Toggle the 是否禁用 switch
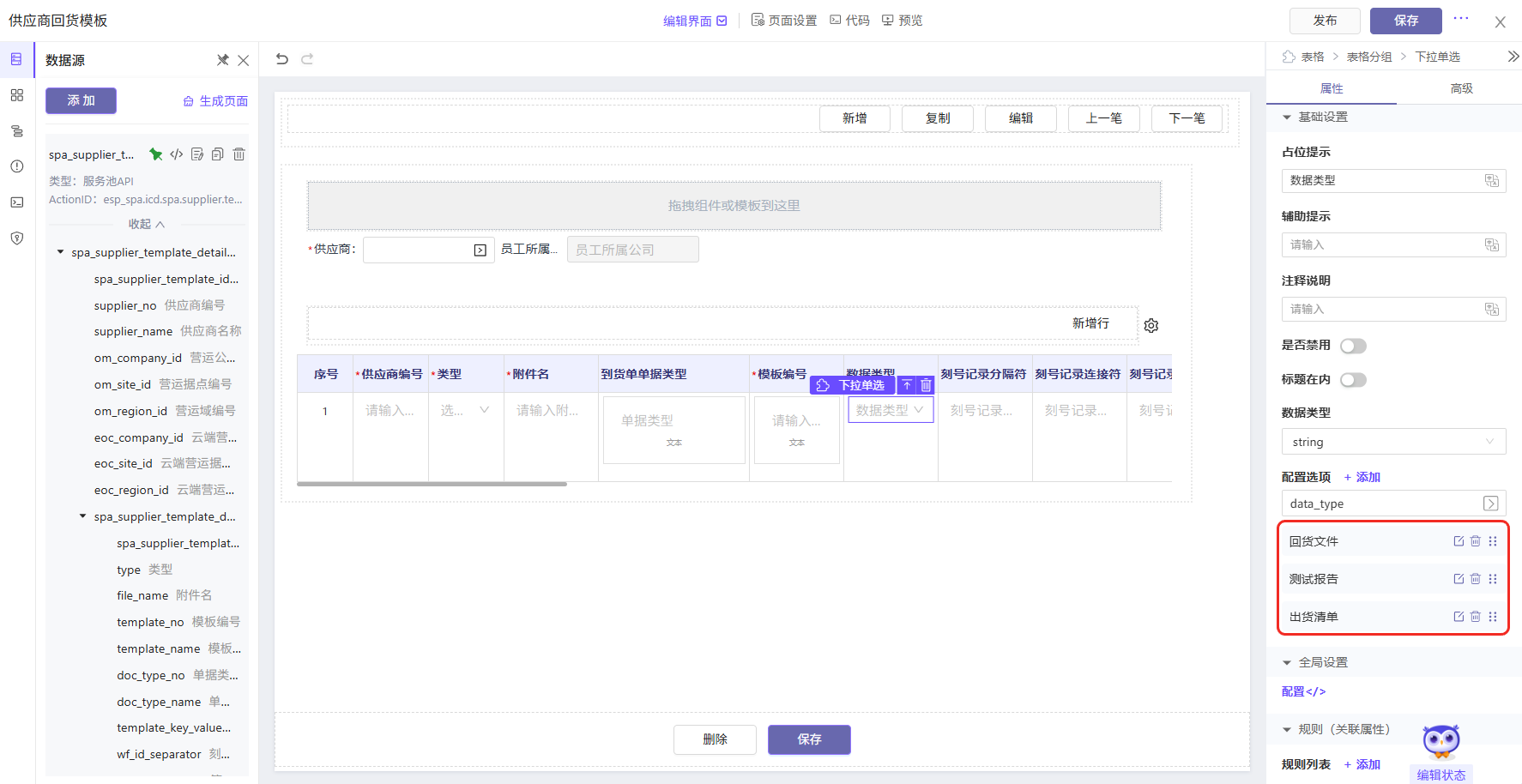This screenshot has height=784, width=1522. pos(1353,346)
